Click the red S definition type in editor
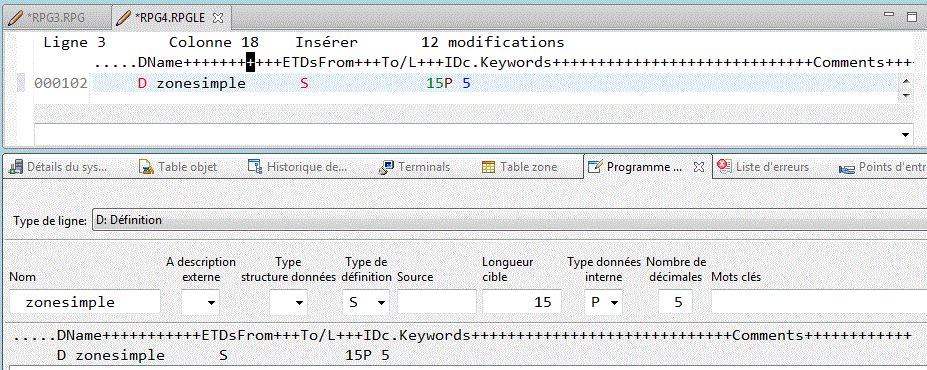Screen dimensions: 927x370 pyautogui.click(x=304, y=83)
